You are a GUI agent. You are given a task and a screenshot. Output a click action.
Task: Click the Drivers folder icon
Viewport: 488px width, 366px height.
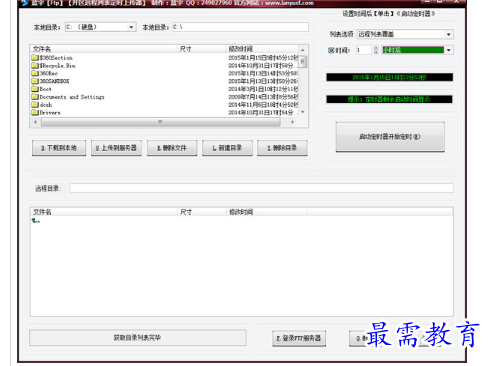point(35,113)
